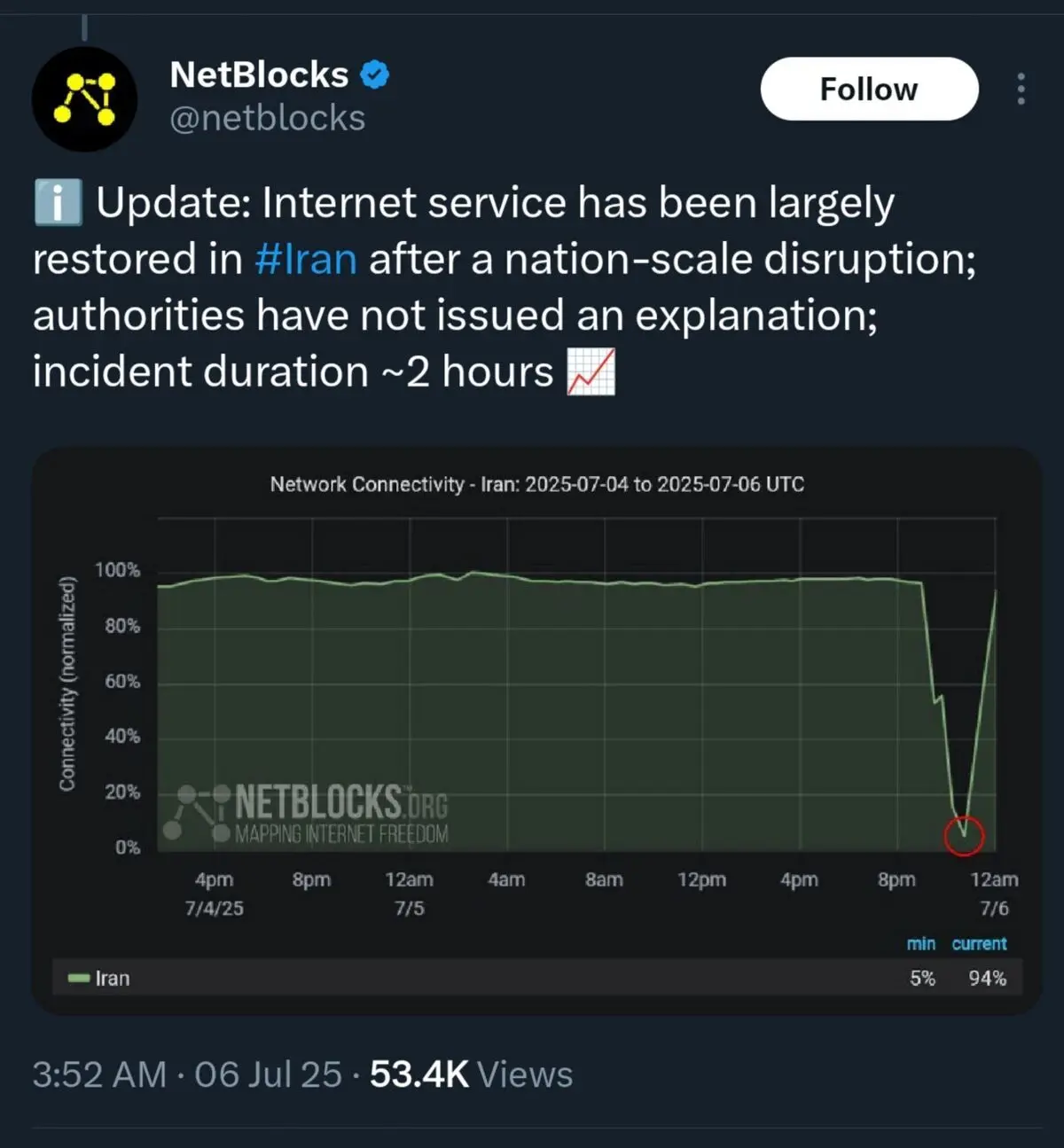Open the three-dot more options menu
Image resolution: width=1064 pixels, height=1148 pixels.
pos(1021,89)
